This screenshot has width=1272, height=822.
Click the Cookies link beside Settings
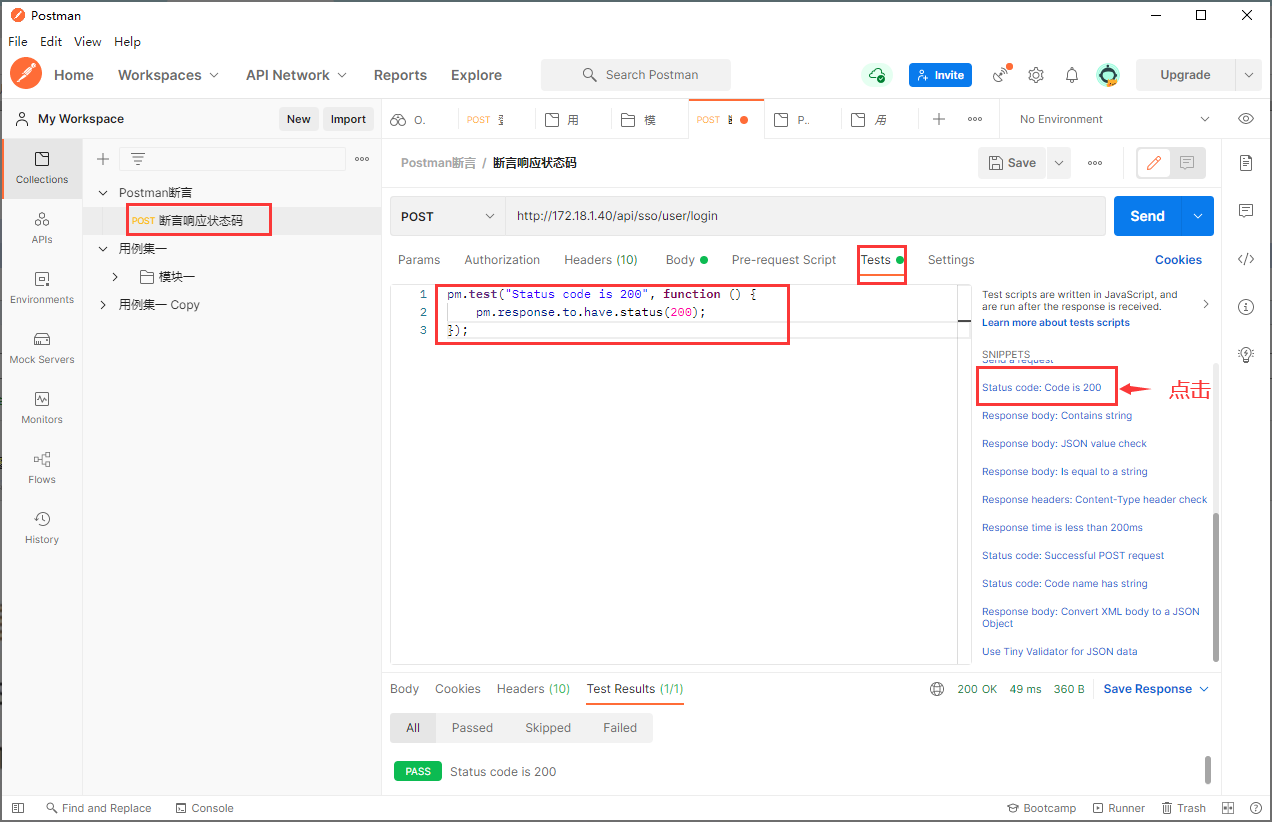click(1178, 260)
